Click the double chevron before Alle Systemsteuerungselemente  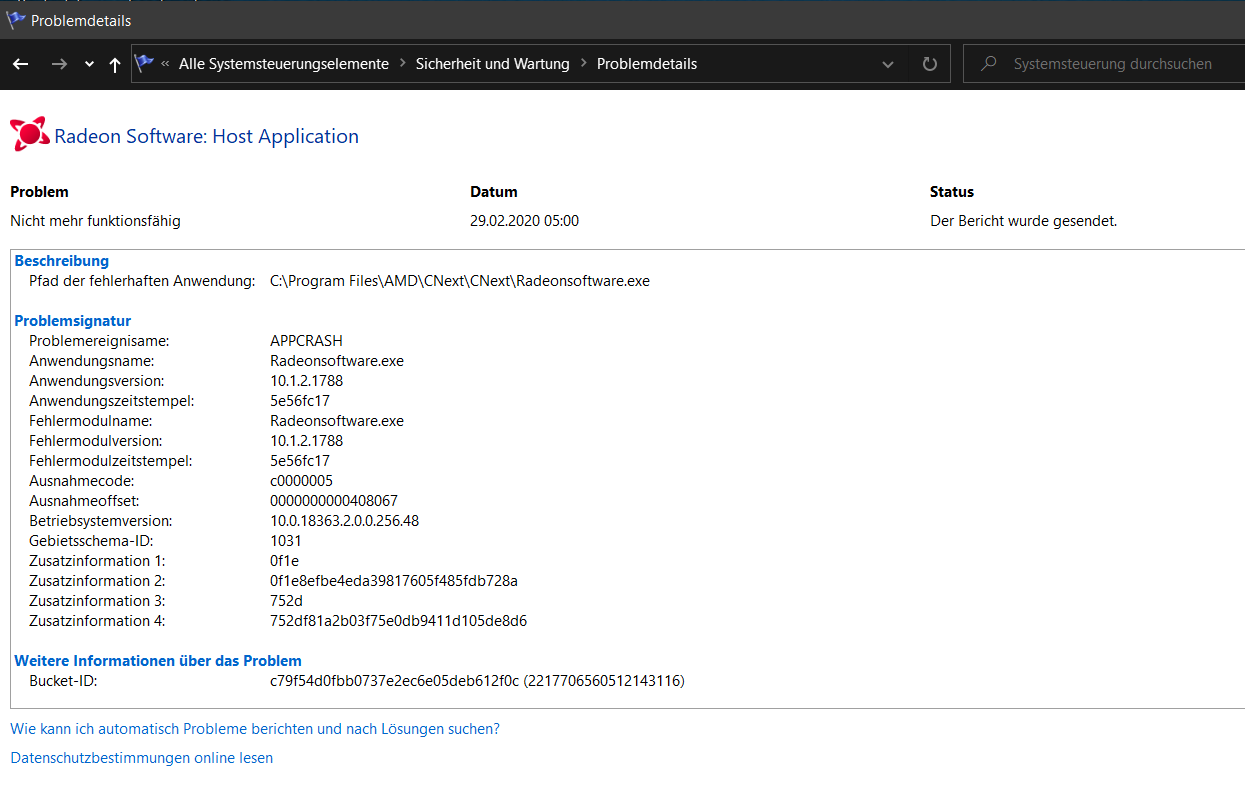pos(165,64)
